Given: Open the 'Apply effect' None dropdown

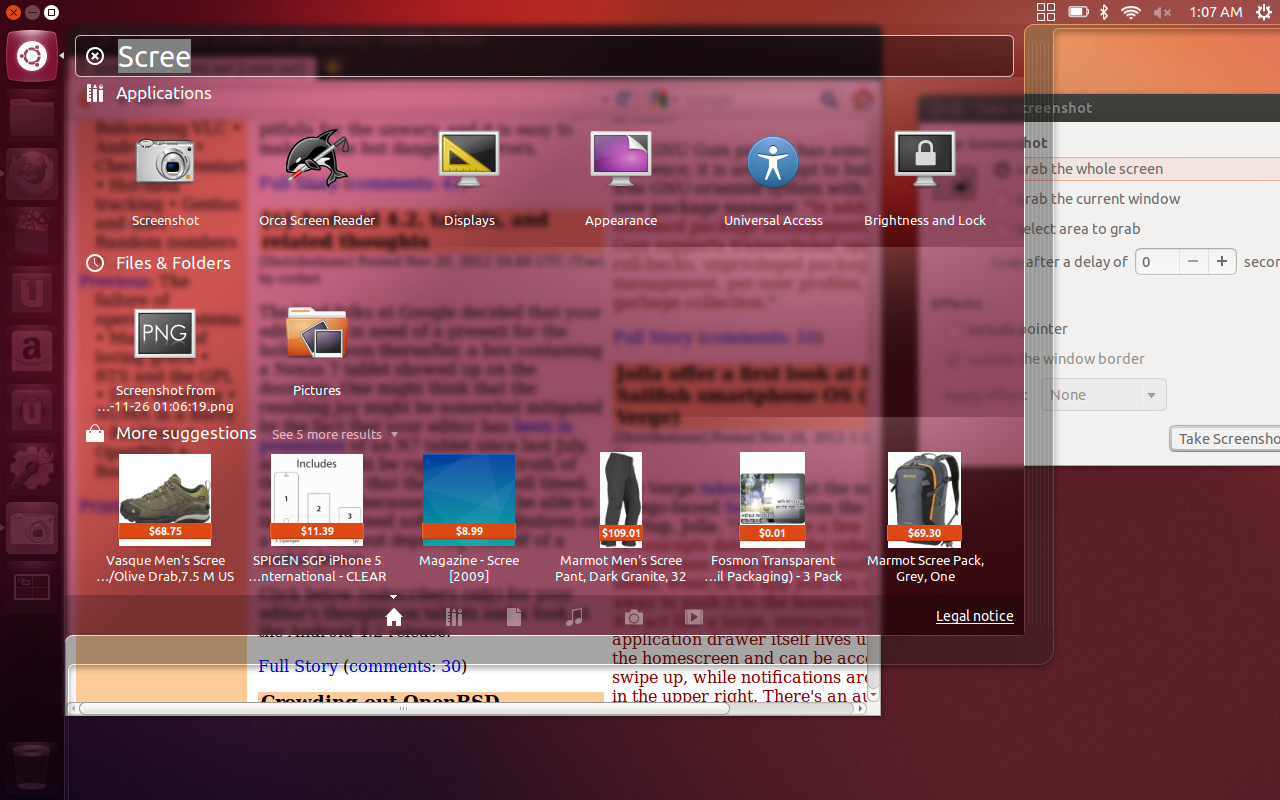Looking at the screenshot, I should pyautogui.click(x=1104, y=395).
